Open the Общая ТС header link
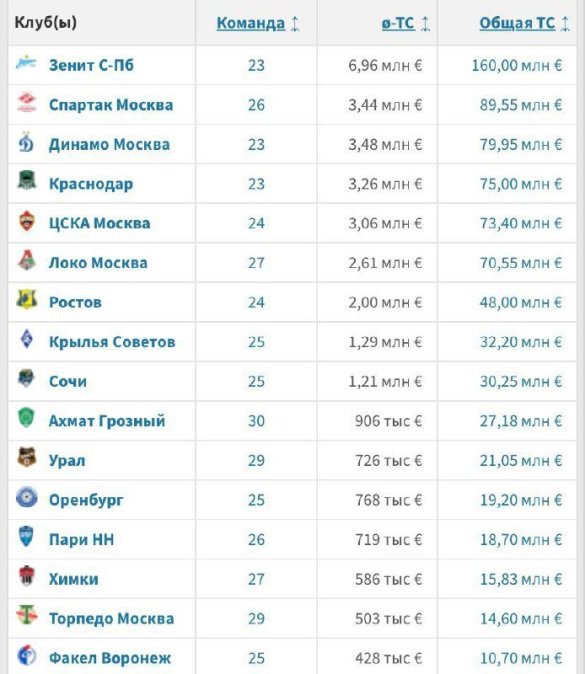Image resolution: width=585 pixels, height=674 pixels. click(x=517, y=23)
